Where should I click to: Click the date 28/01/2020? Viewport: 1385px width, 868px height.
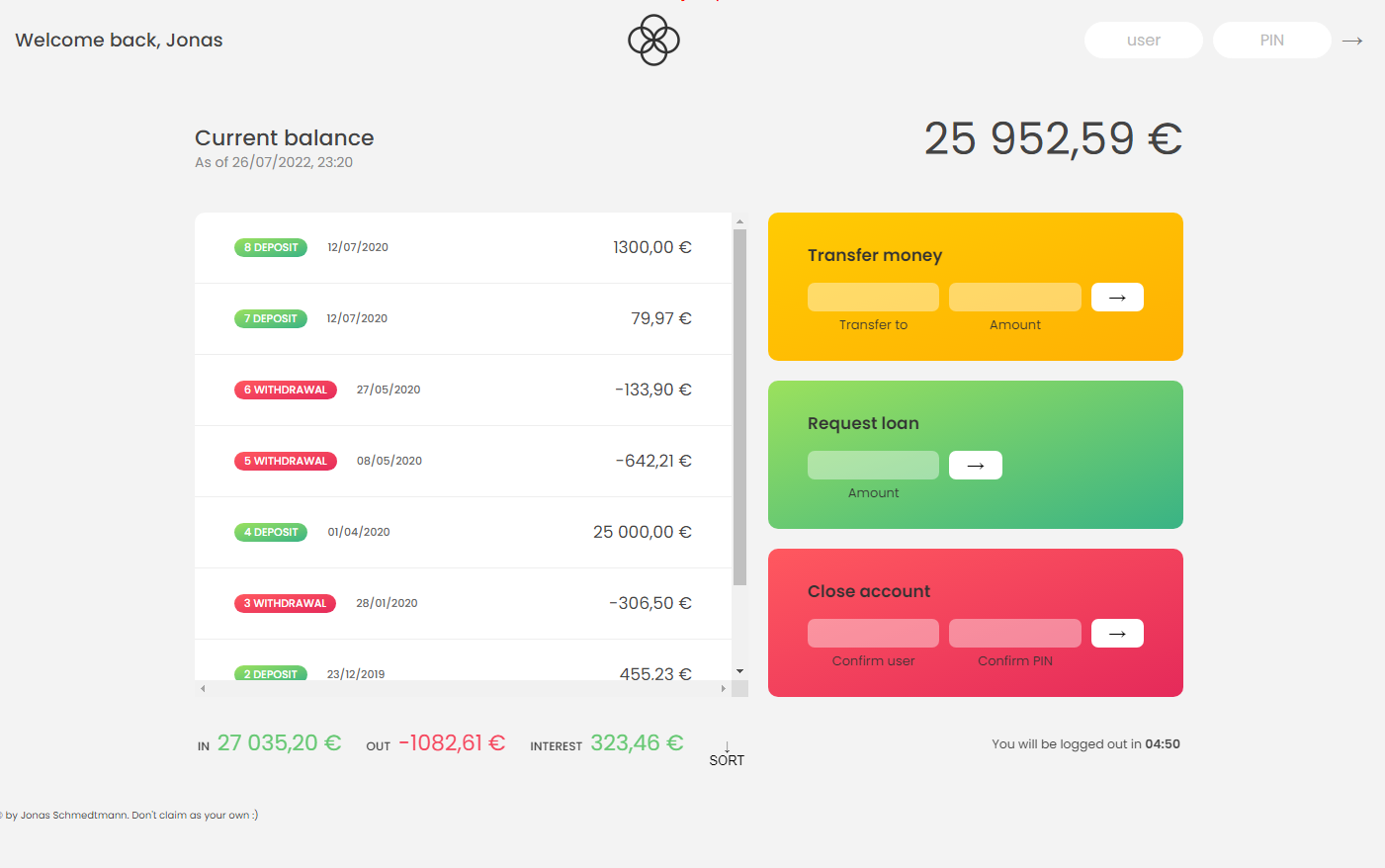point(387,603)
